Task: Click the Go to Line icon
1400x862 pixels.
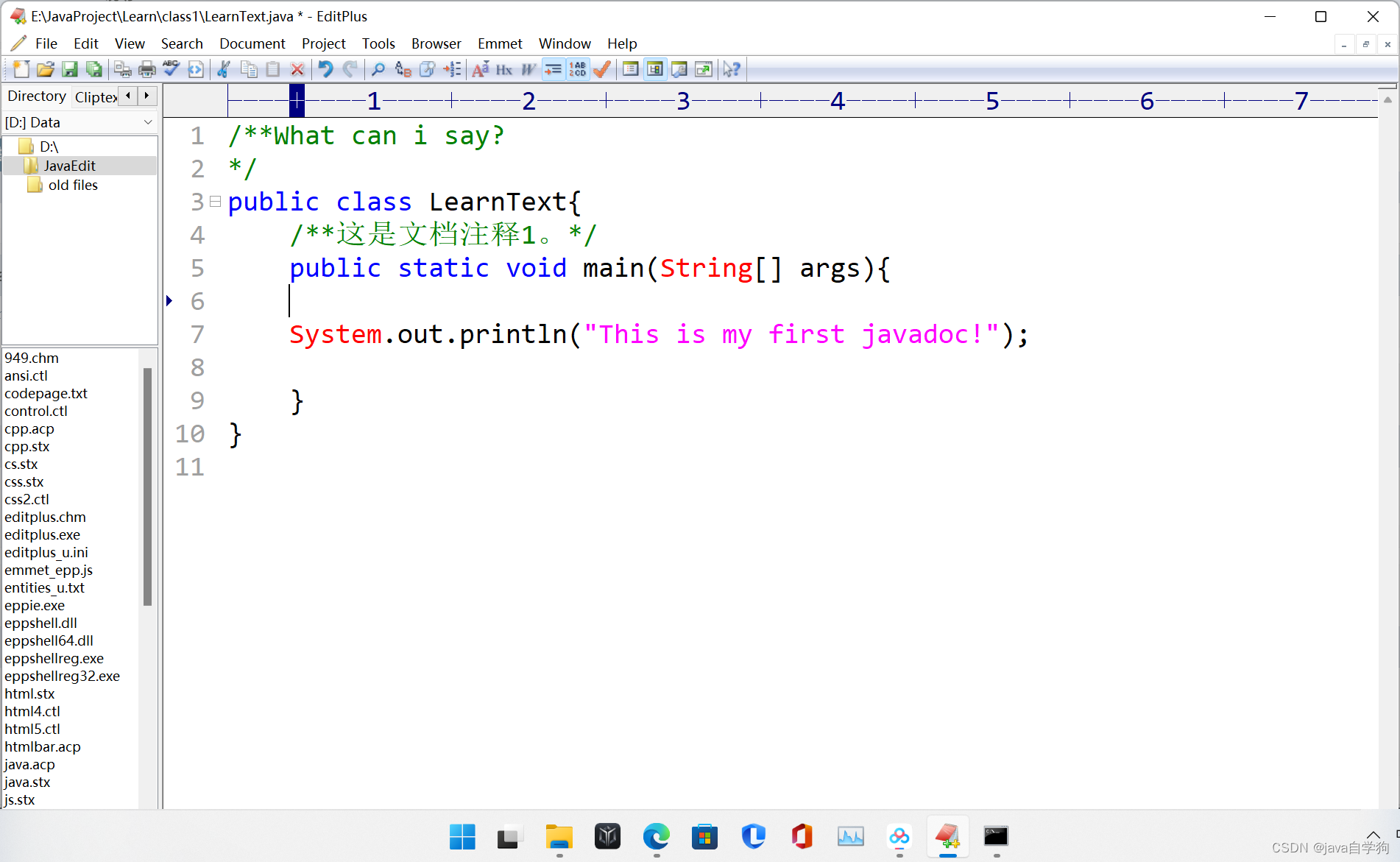Action: pos(452,69)
